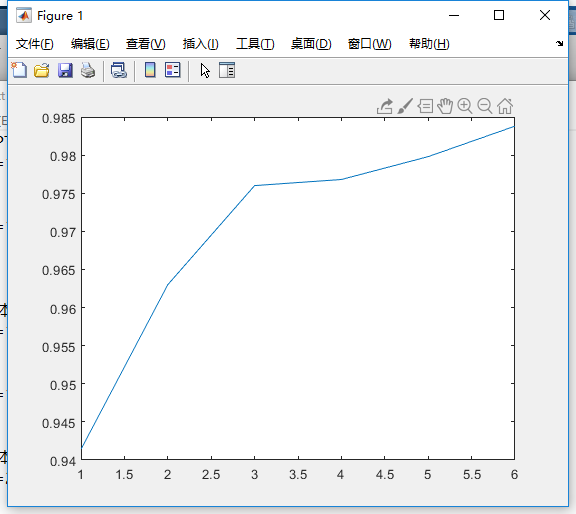Enable the data brushing tool
Viewport: 576px width, 514px height.
point(405,106)
